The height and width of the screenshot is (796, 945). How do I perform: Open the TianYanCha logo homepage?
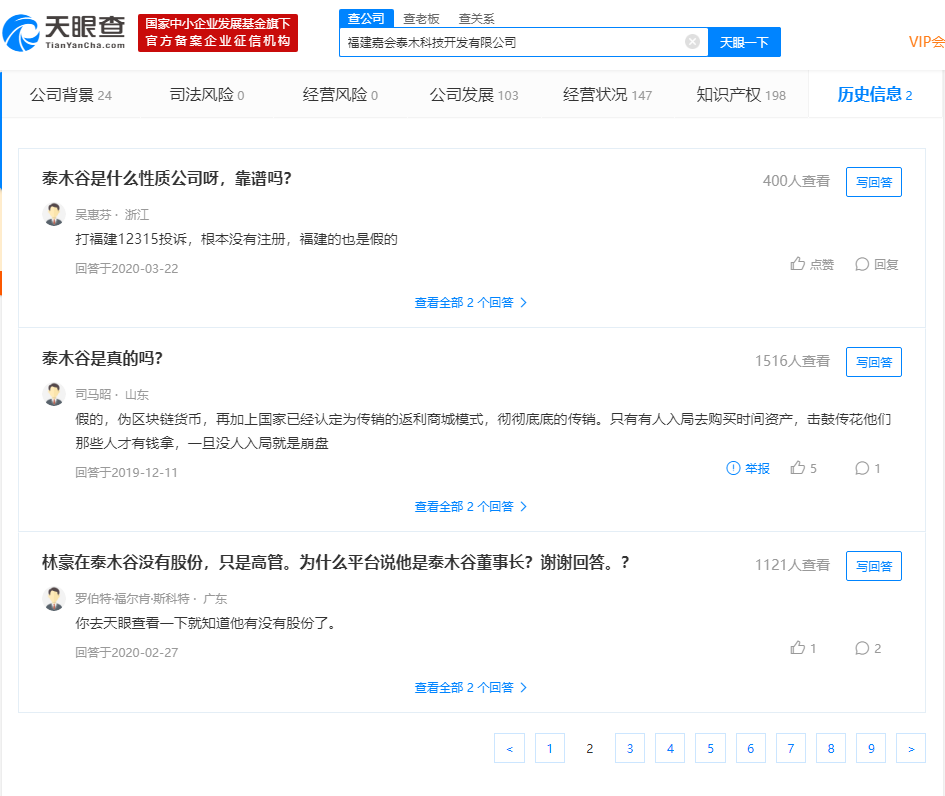point(64,33)
